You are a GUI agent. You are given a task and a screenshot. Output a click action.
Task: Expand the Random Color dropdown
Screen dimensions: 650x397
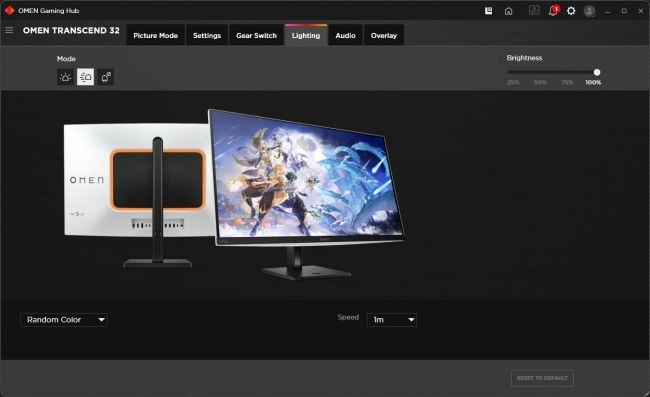(64, 320)
